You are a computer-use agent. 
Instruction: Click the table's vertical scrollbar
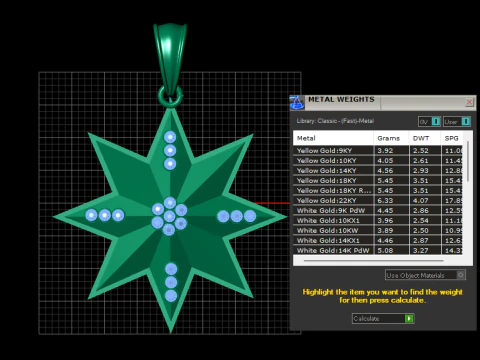pyautogui.click(x=468, y=161)
